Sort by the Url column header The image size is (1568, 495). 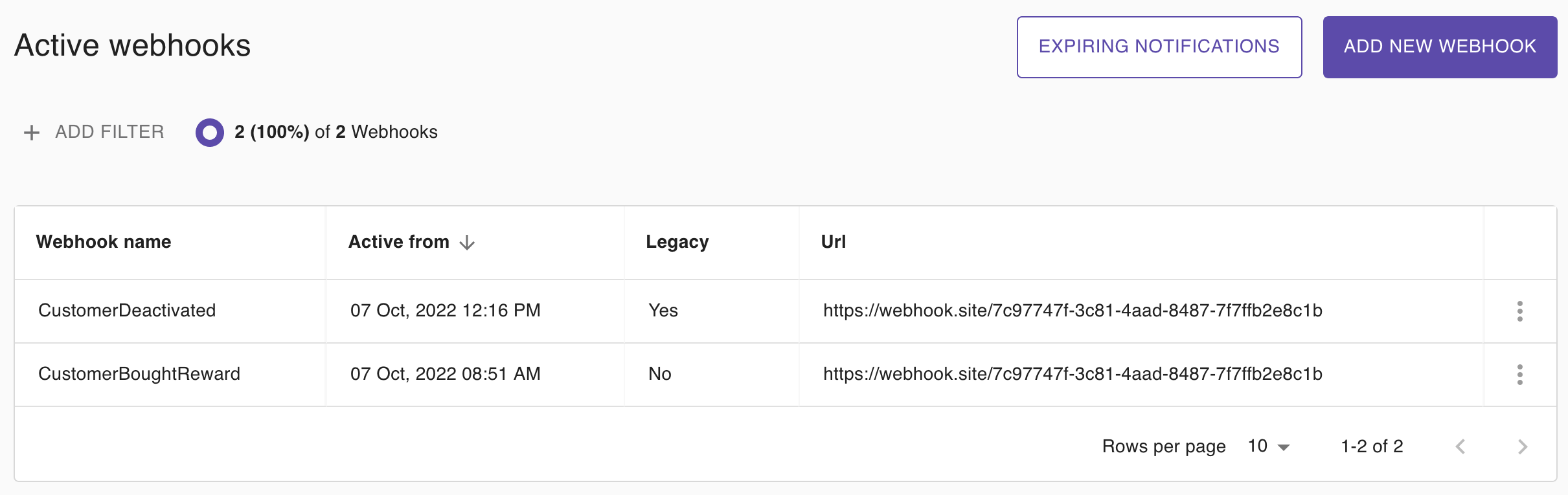pos(834,242)
